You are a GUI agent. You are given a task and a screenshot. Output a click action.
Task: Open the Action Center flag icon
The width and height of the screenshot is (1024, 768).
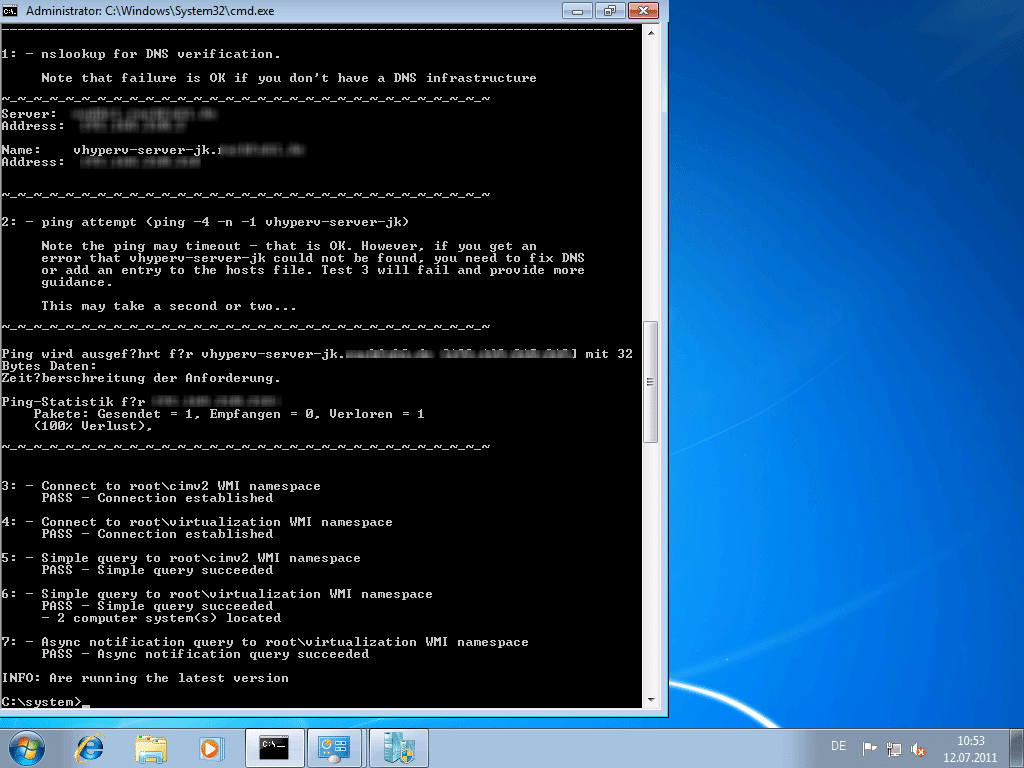[x=869, y=748]
